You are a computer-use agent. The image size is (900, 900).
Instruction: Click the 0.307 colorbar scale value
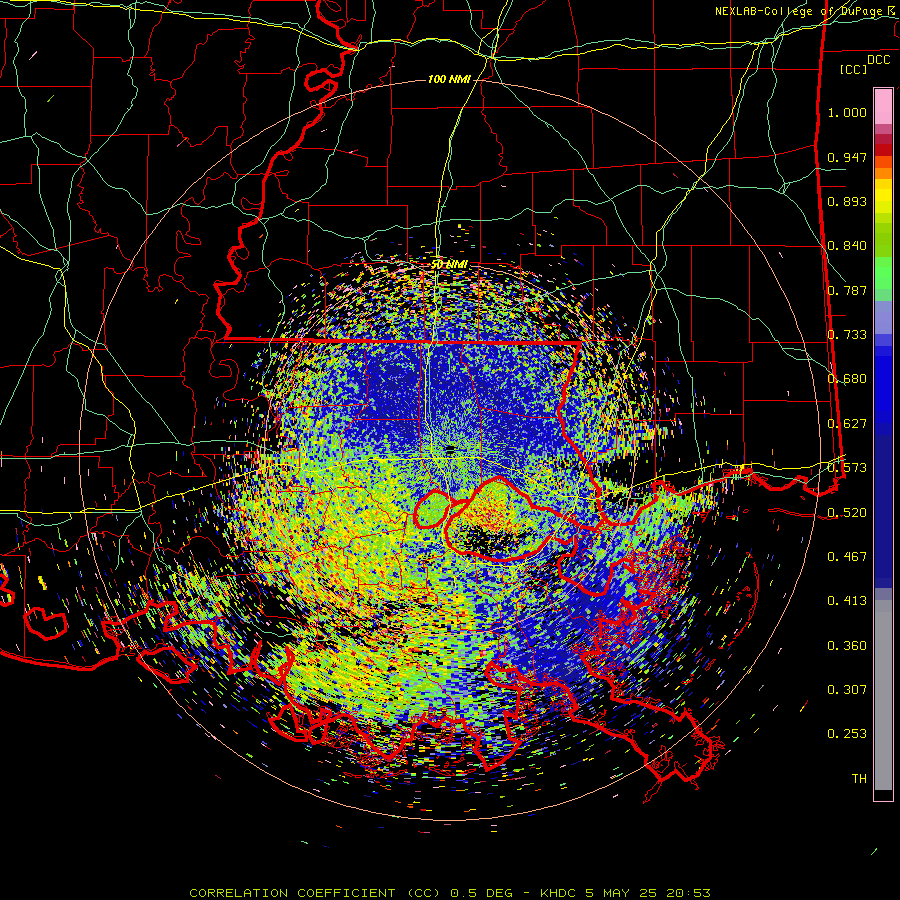click(x=847, y=690)
